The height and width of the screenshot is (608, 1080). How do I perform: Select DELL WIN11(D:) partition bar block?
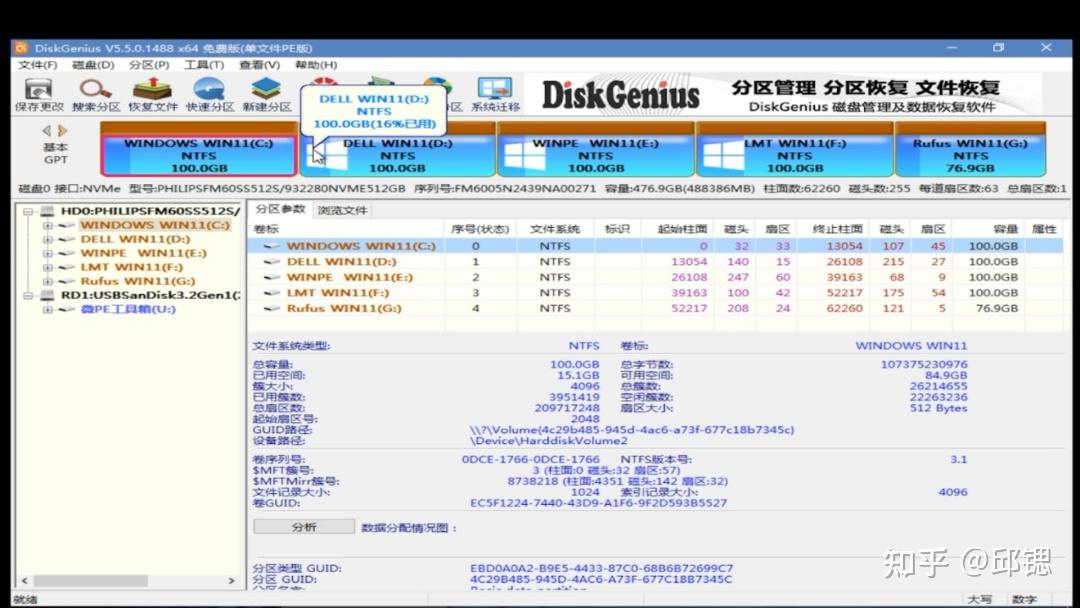[397, 155]
